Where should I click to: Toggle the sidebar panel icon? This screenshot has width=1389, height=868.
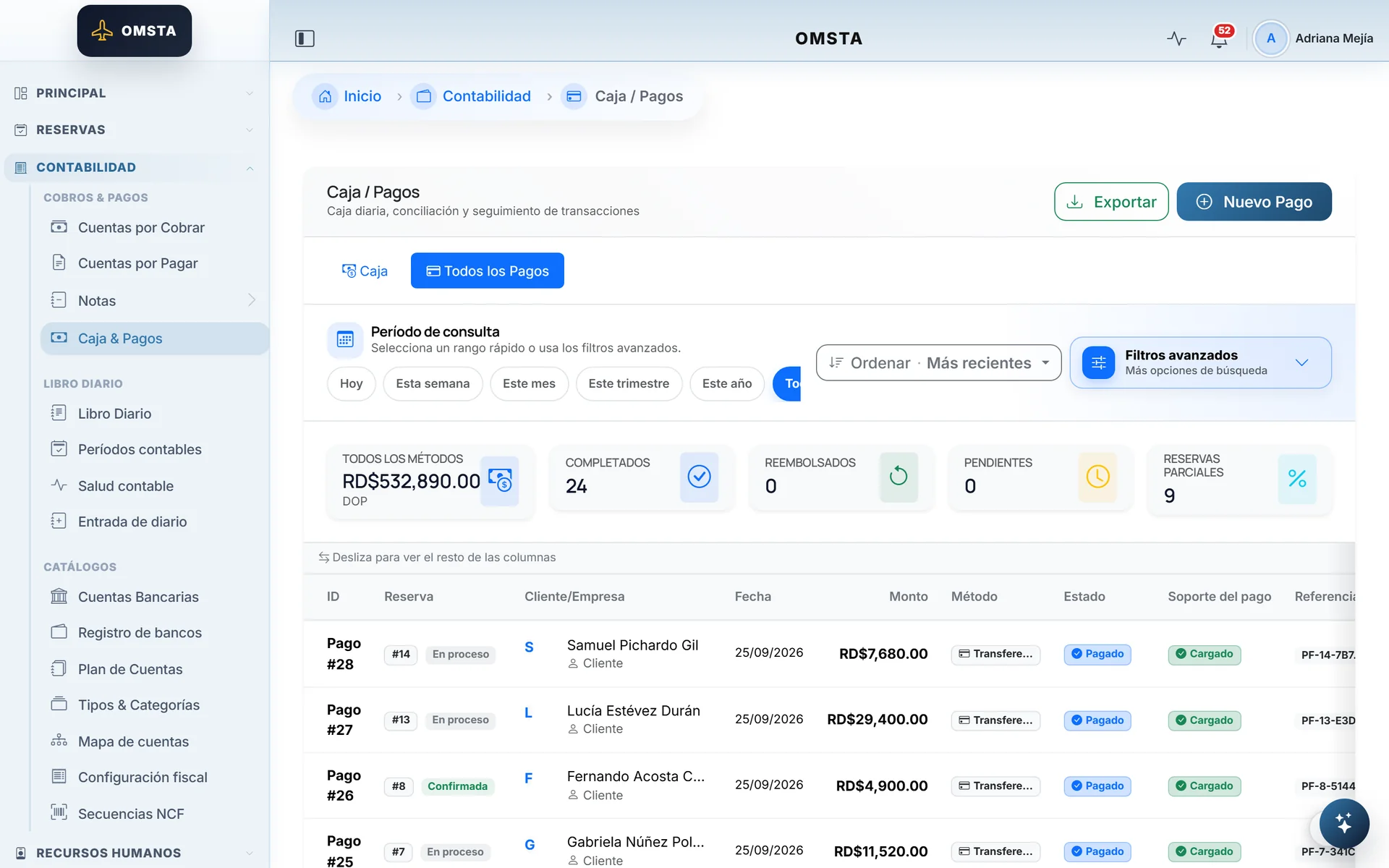click(x=305, y=38)
